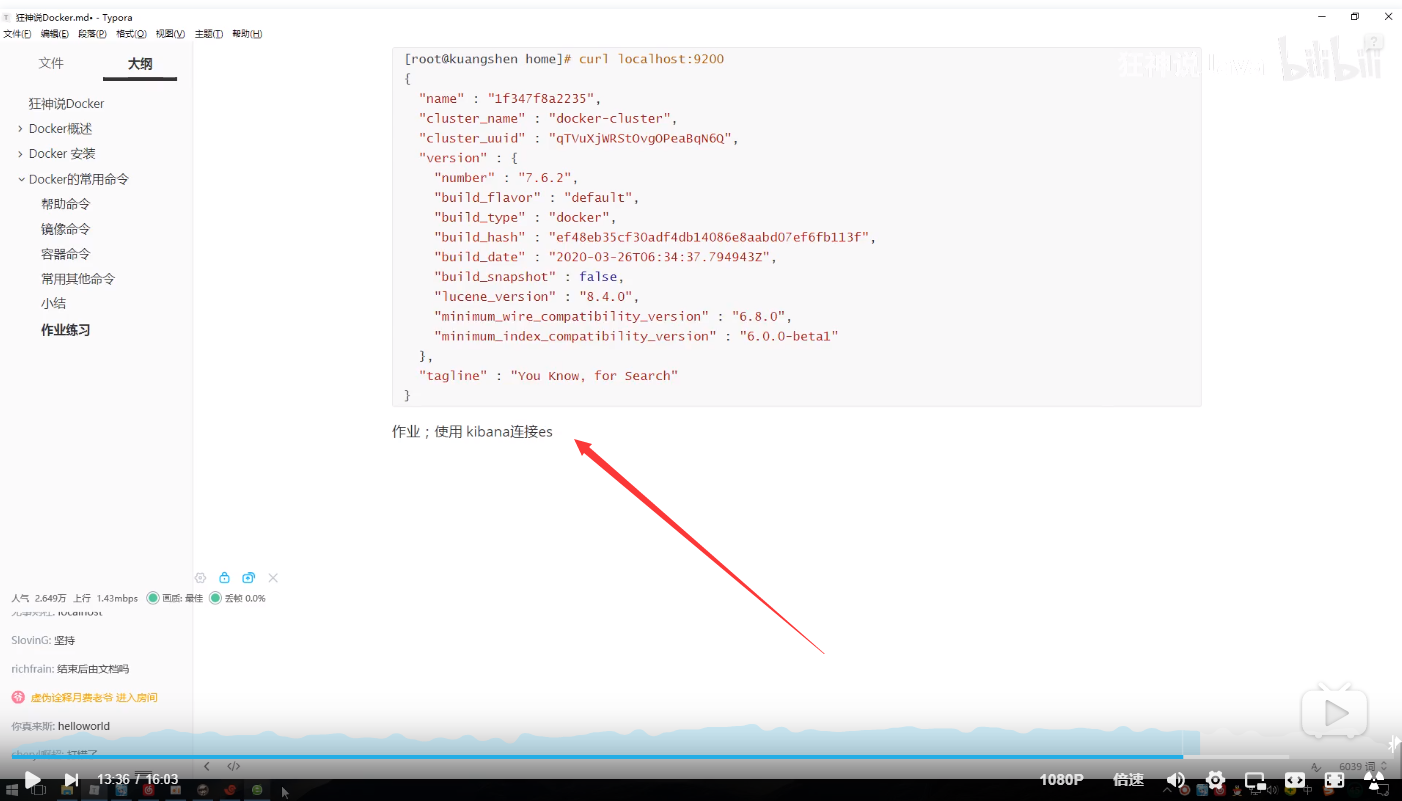
Task: Toggle Typora source code mode
Action: click(x=233, y=766)
